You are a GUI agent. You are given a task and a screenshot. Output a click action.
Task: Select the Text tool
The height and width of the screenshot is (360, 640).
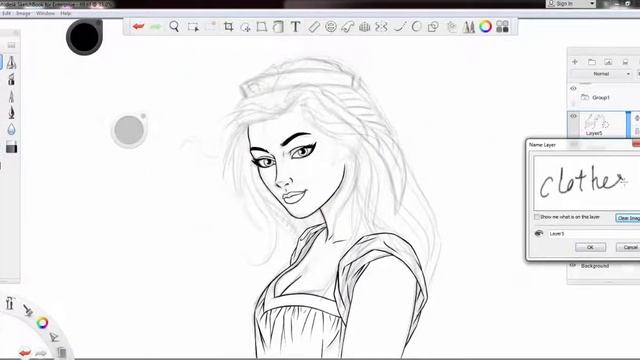pyautogui.click(x=295, y=27)
